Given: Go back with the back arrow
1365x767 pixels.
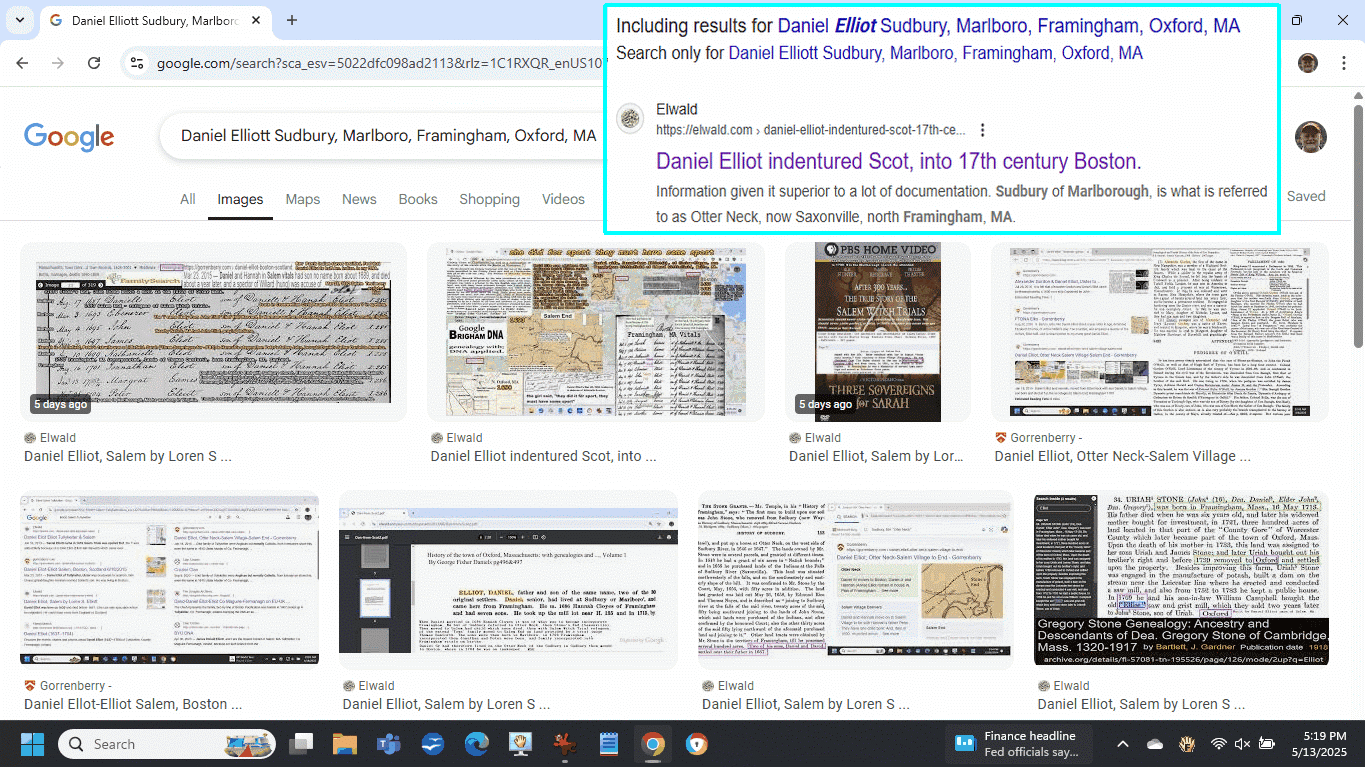Looking at the screenshot, I should 24,63.
